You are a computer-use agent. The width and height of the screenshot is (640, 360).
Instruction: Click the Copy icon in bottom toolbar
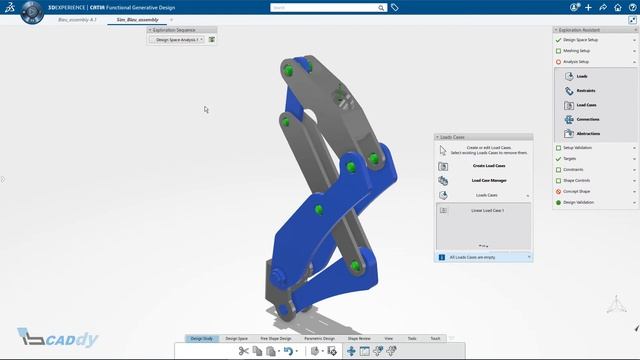click(257, 351)
